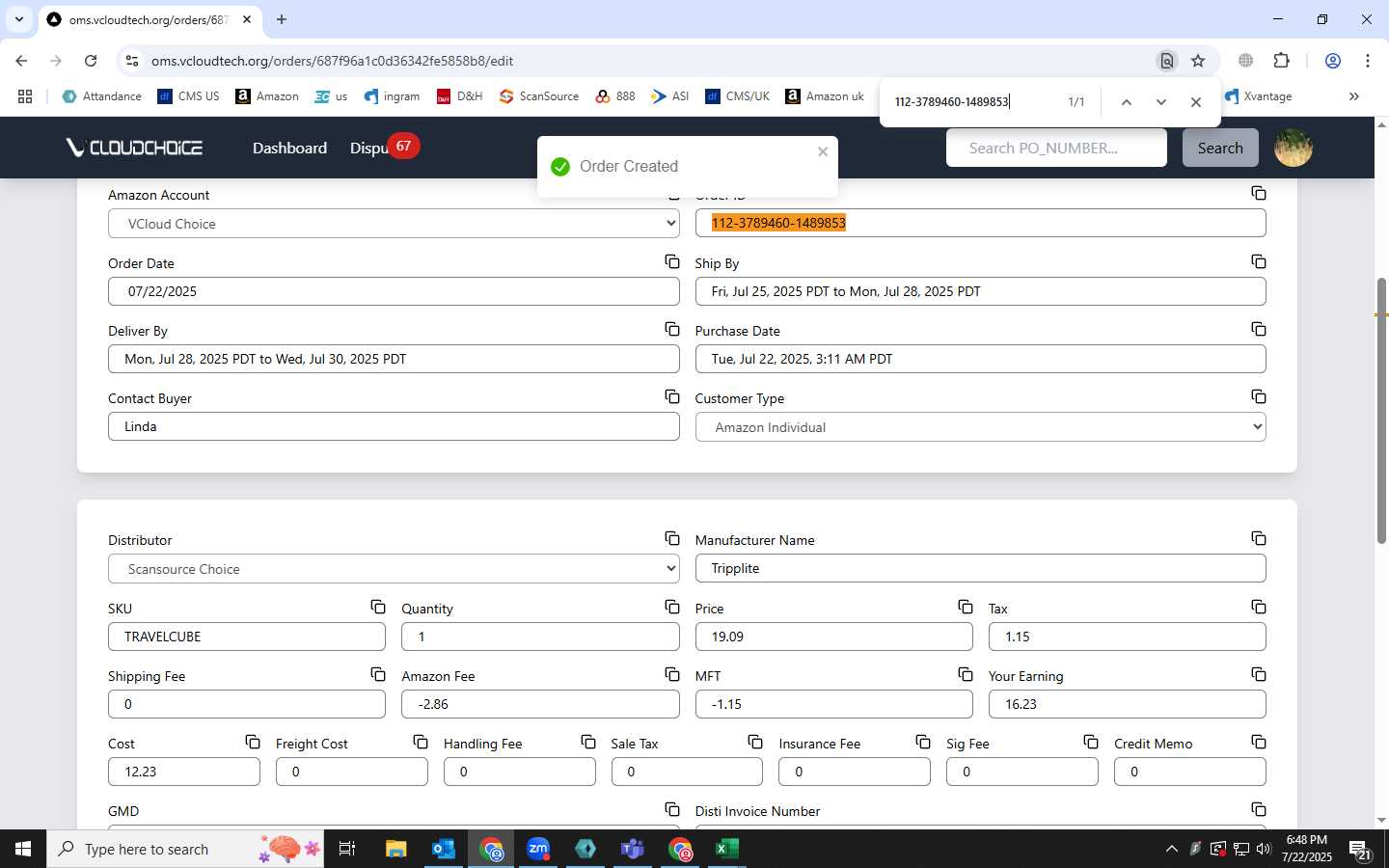The width and height of the screenshot is (1389, 868).
Task: Open a new browser tab
Action: (x=282, y=19)
